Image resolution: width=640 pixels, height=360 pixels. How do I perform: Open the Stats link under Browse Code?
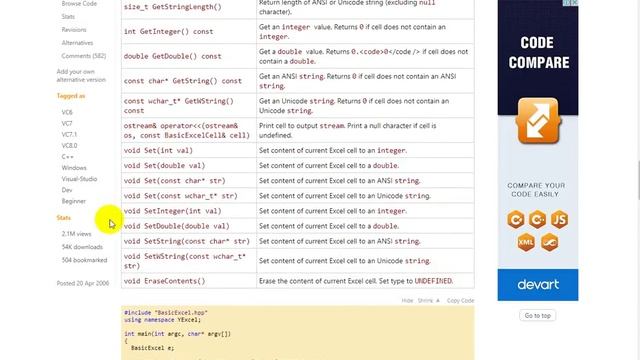click(x=68, y=17)
